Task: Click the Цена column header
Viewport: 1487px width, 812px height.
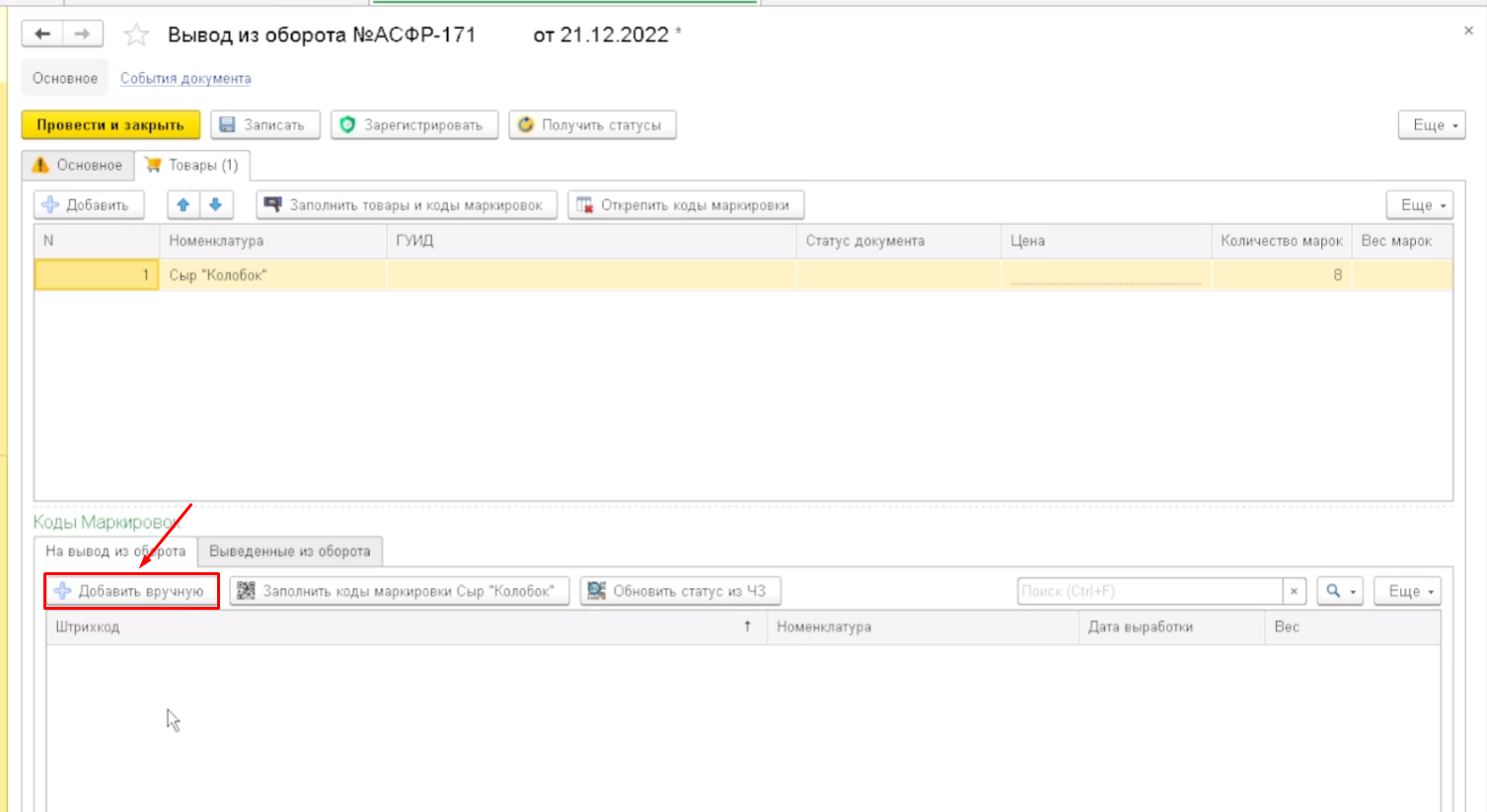Action: tap(1106, 241)
